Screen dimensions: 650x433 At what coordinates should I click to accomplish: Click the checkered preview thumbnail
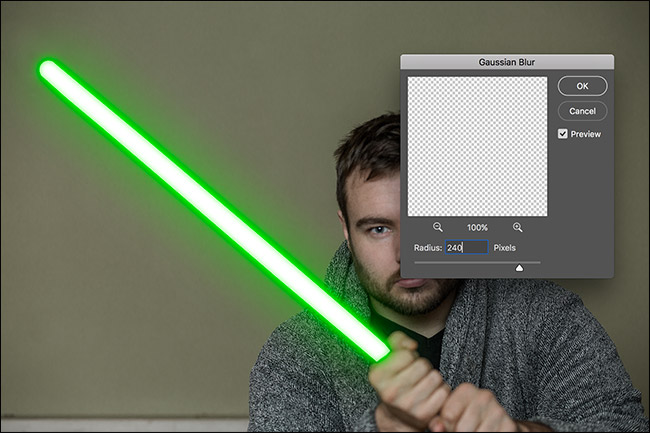[x=477, y=146]
